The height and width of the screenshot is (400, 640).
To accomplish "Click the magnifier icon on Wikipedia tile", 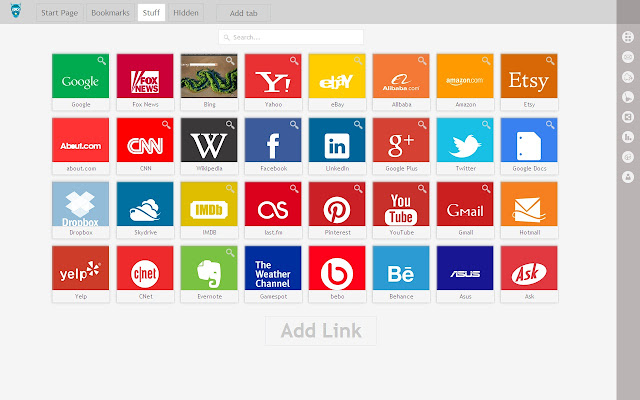I will pos(230,125).
